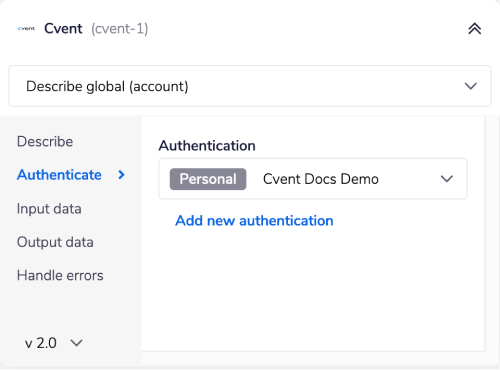
Task: Click the (cvent-1) step name
Action: pos(120,29)
